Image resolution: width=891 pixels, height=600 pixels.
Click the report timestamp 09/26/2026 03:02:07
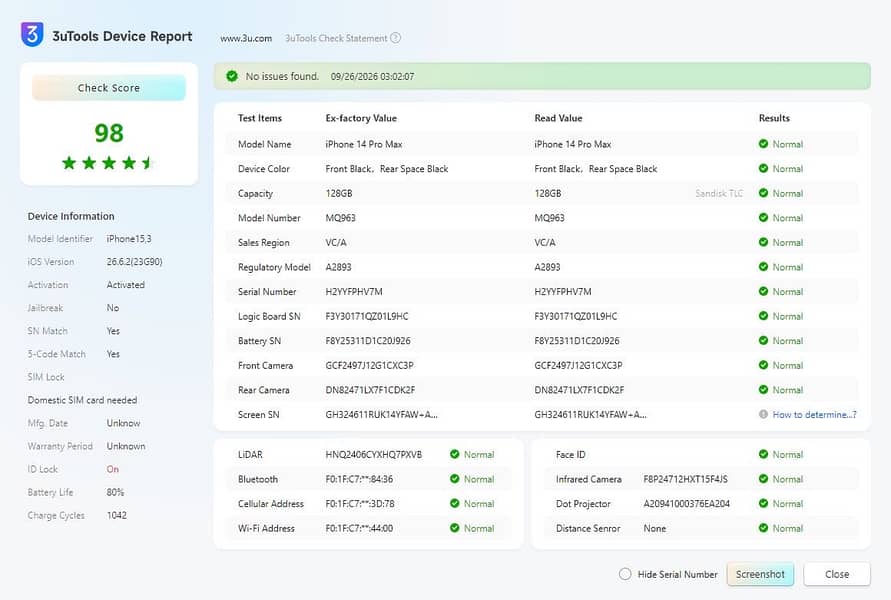pyautogui.click(x=372, y=77)
